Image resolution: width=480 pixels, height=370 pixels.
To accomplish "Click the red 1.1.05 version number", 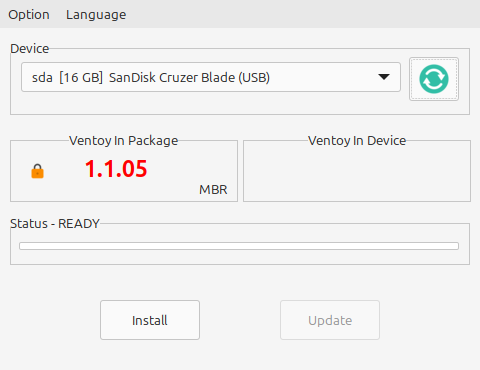I will 116,168.
